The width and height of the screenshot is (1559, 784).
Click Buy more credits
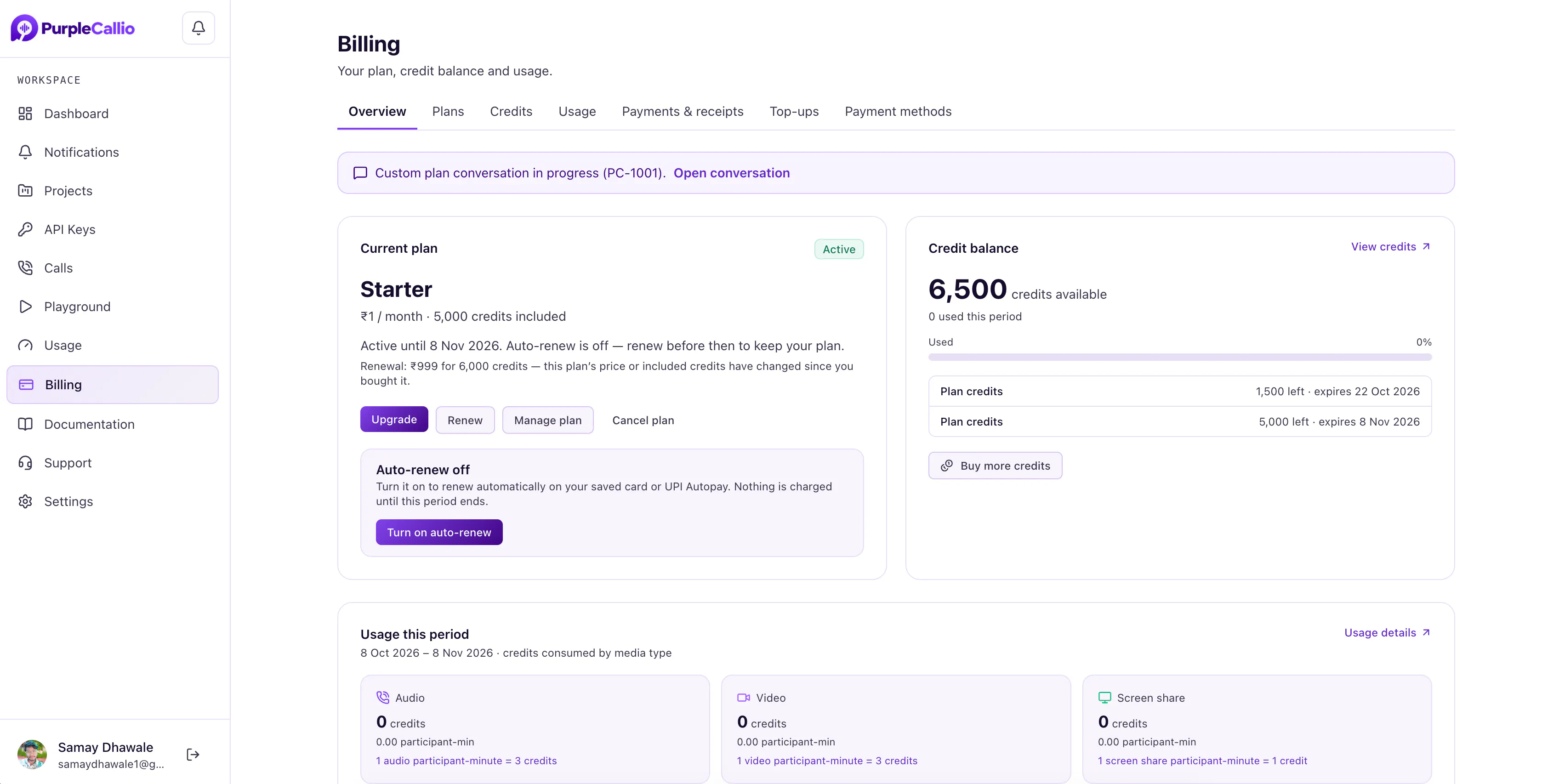click(995, 465)
